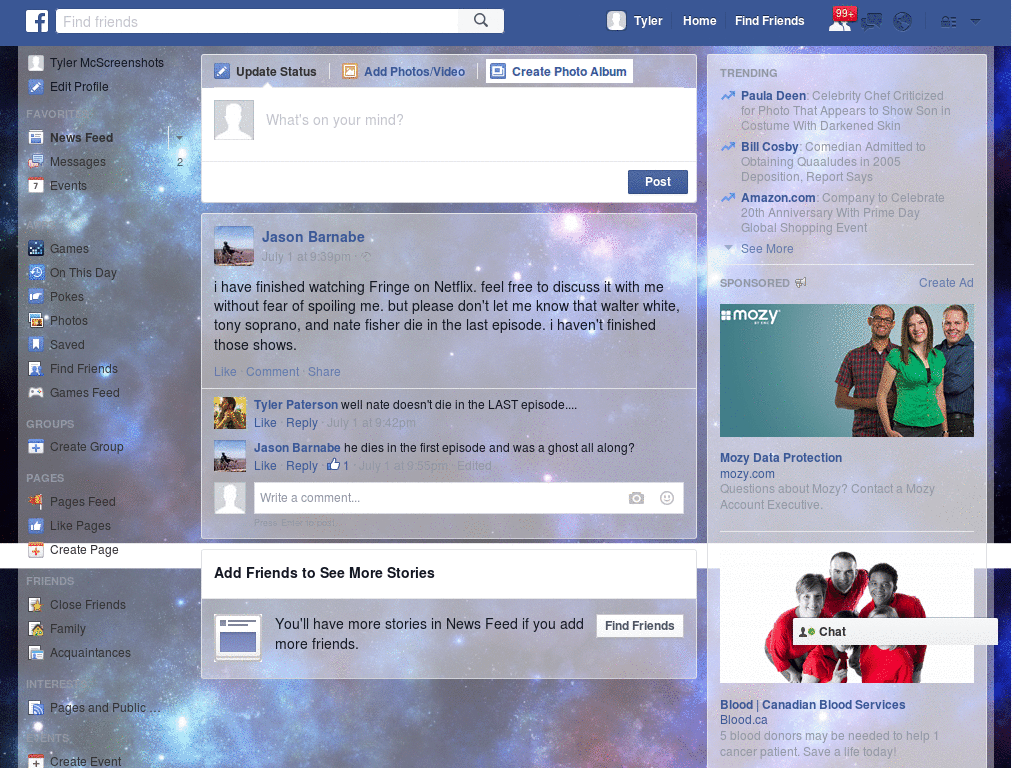Open the notifications globe icon
This screenshot has height=768, width=1024.
[903, 22]
